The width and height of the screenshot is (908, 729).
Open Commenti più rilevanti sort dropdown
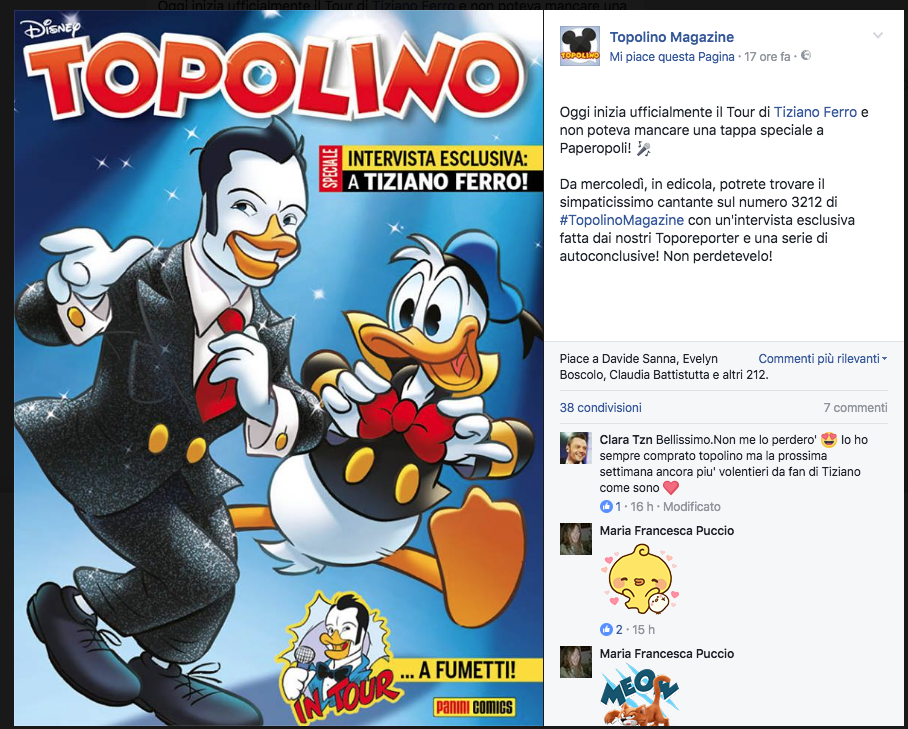click(x=822, y=359)
